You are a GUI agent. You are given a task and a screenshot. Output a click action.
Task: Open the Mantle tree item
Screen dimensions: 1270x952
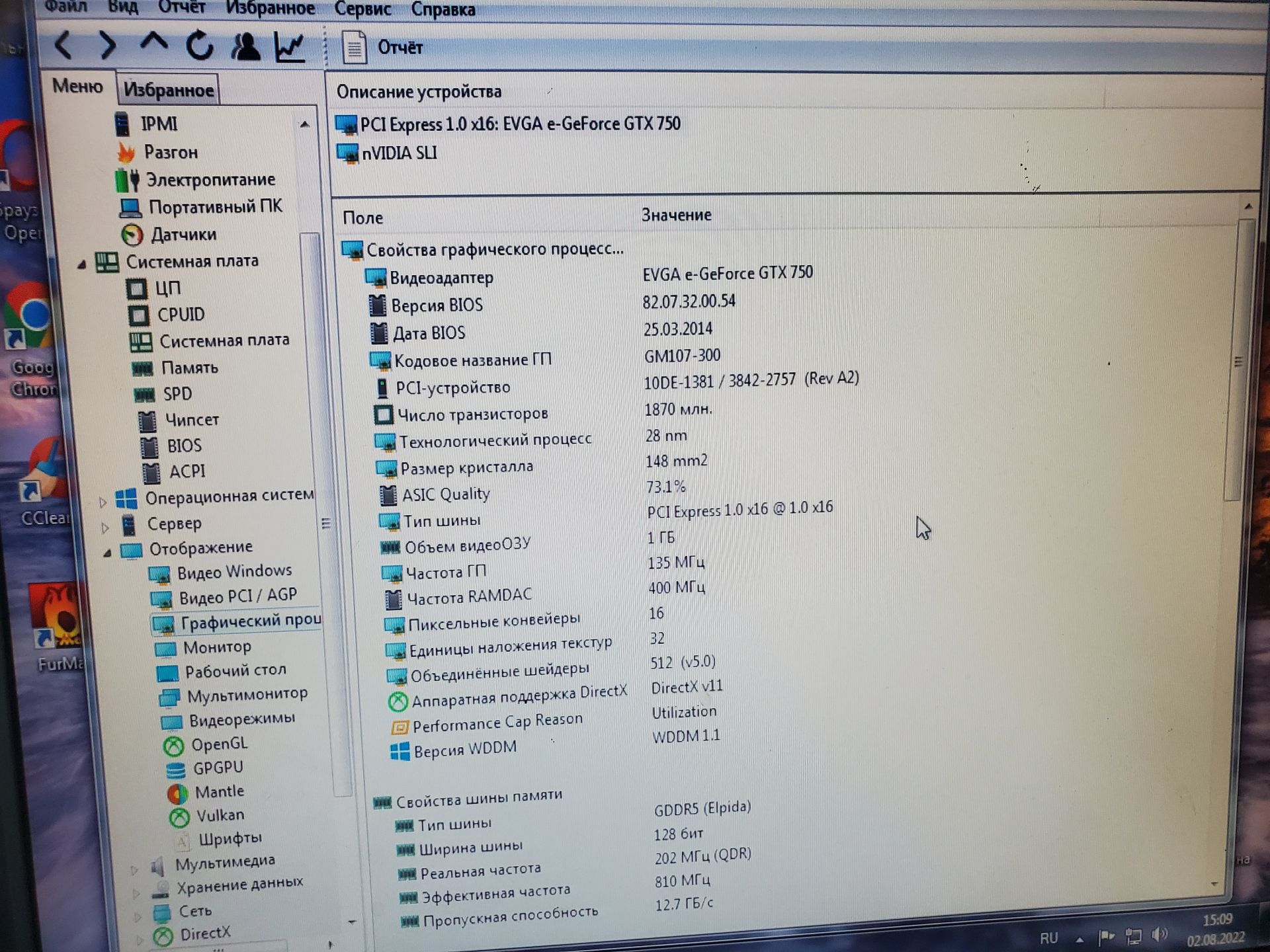(x=206, y=792)
